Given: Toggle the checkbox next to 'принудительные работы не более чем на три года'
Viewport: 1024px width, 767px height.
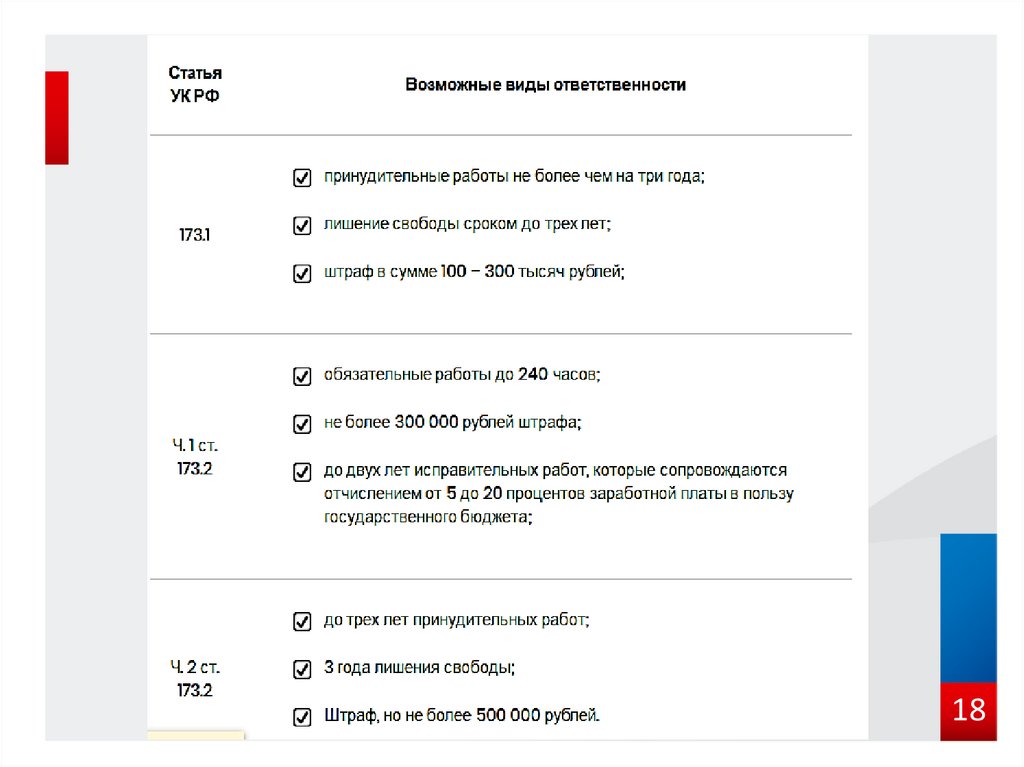Looking at the screenshot, I should click(301, 178).
